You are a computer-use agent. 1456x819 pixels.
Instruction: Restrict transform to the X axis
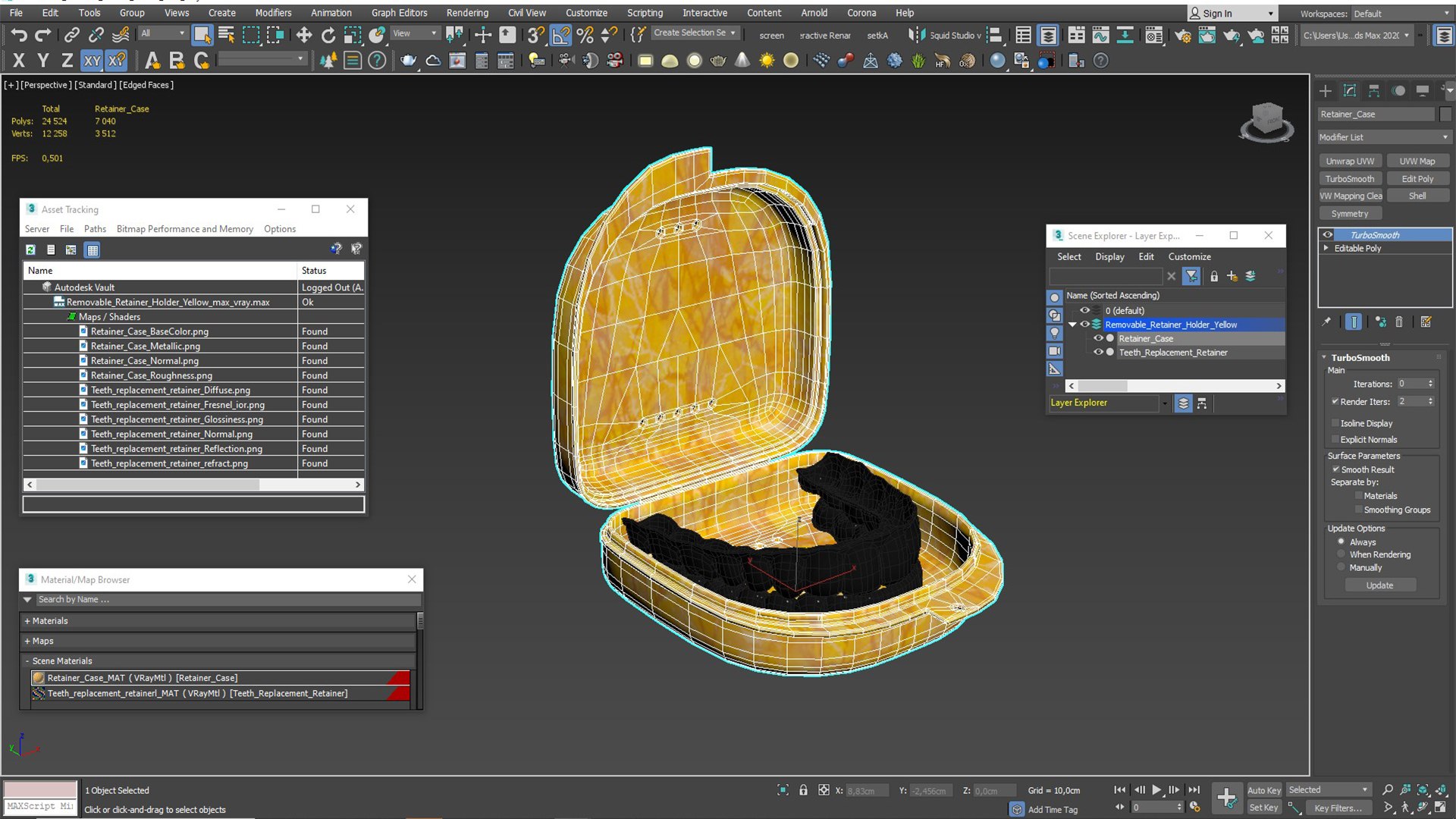(x=19, y=61)
